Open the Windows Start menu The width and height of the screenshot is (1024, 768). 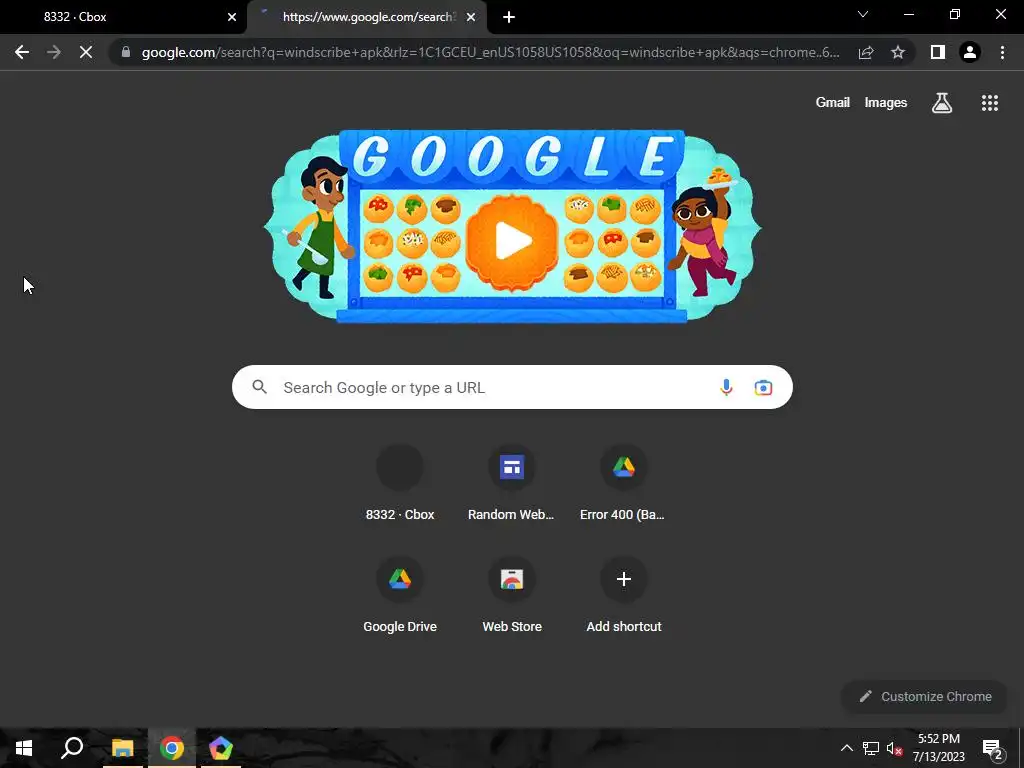point(24,748)
